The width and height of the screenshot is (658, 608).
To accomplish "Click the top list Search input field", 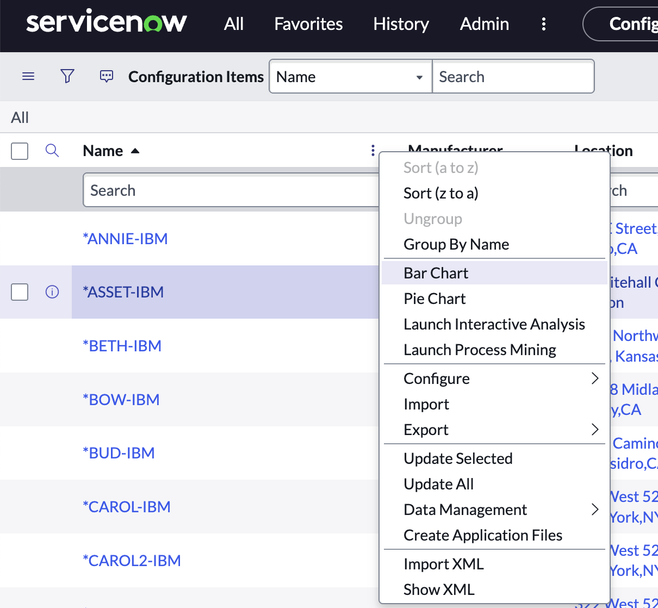I will point(513,76).
